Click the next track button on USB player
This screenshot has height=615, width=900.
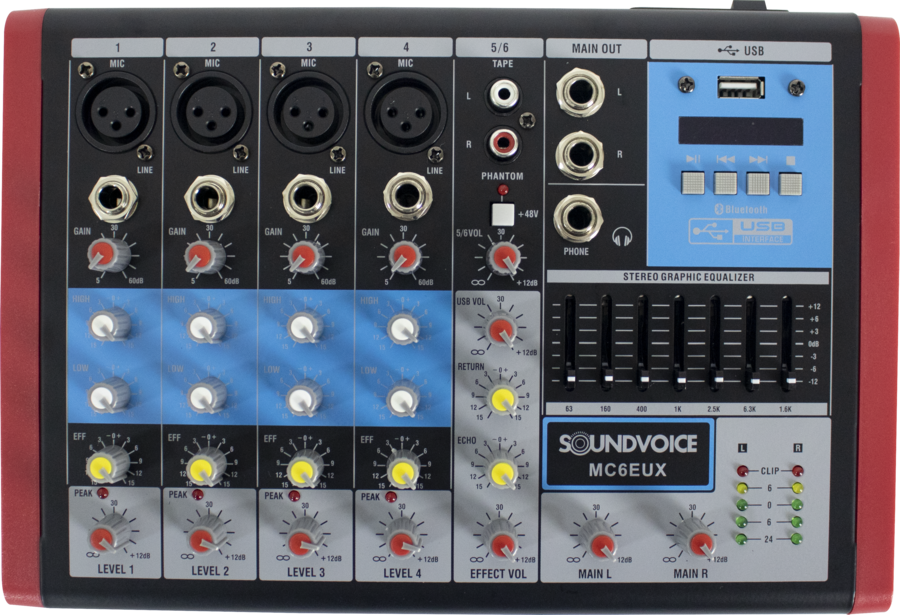[x=758, y=183]
